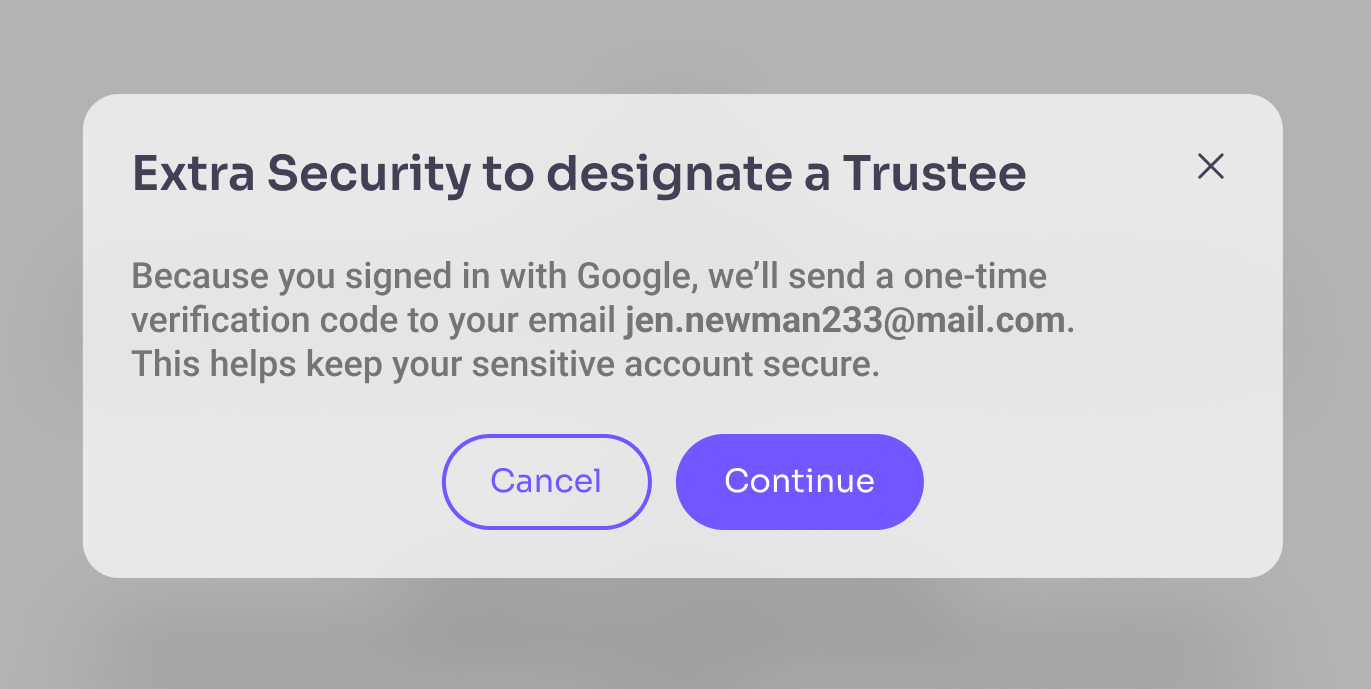Click the word "to" in the heading
This screenshot has height=689, width=1371.
(x=508, y=175)
